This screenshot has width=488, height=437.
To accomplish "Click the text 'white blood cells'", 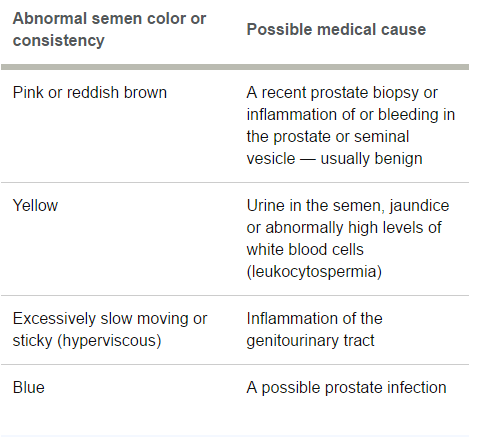I will [x=305, y=249].
